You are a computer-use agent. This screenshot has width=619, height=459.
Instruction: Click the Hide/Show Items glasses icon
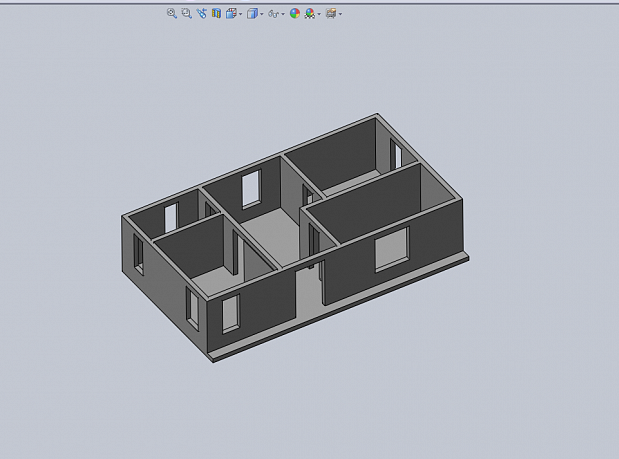click(x=273, y=14)
